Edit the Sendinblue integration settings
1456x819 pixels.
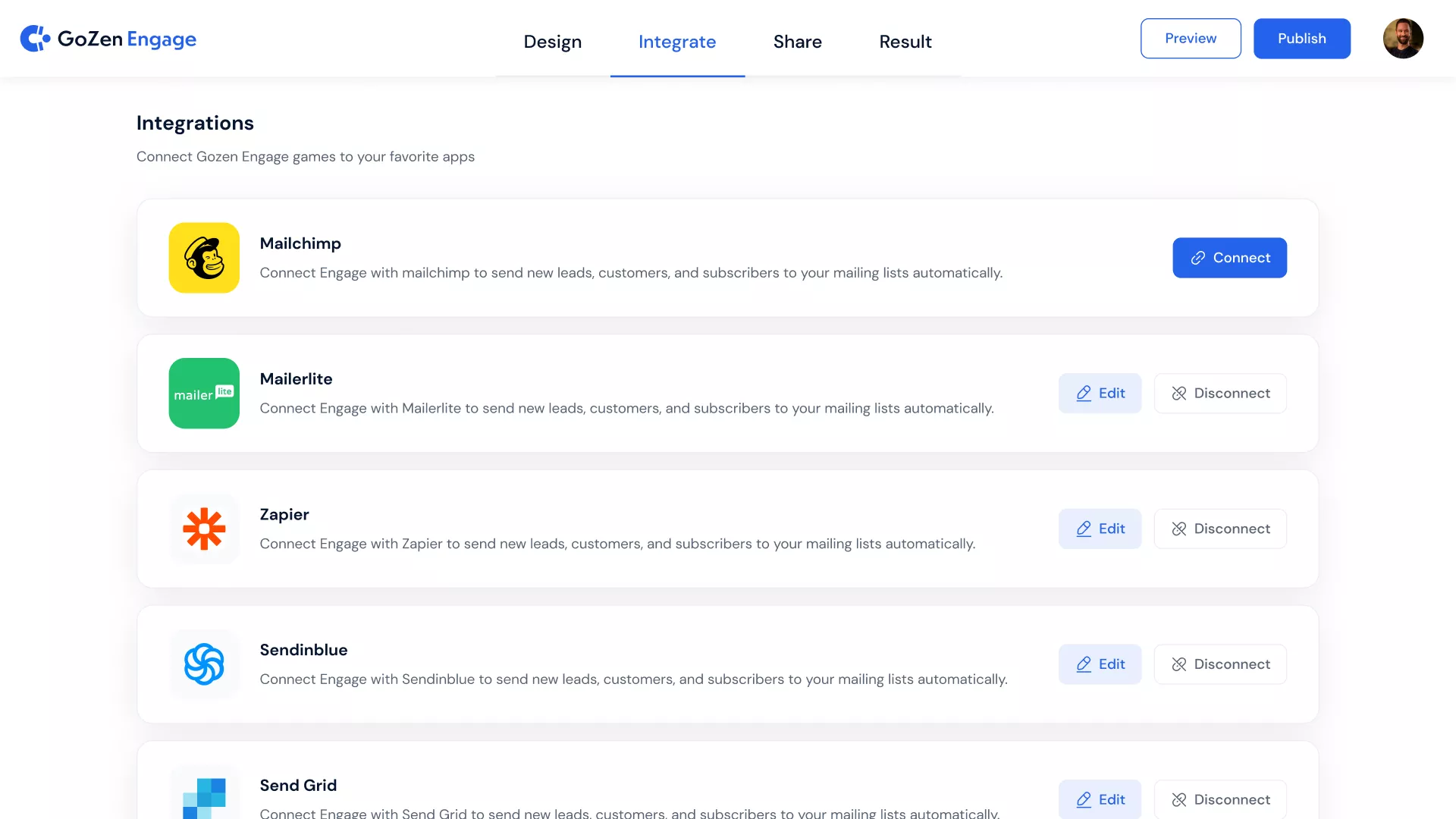[1100, 664]
